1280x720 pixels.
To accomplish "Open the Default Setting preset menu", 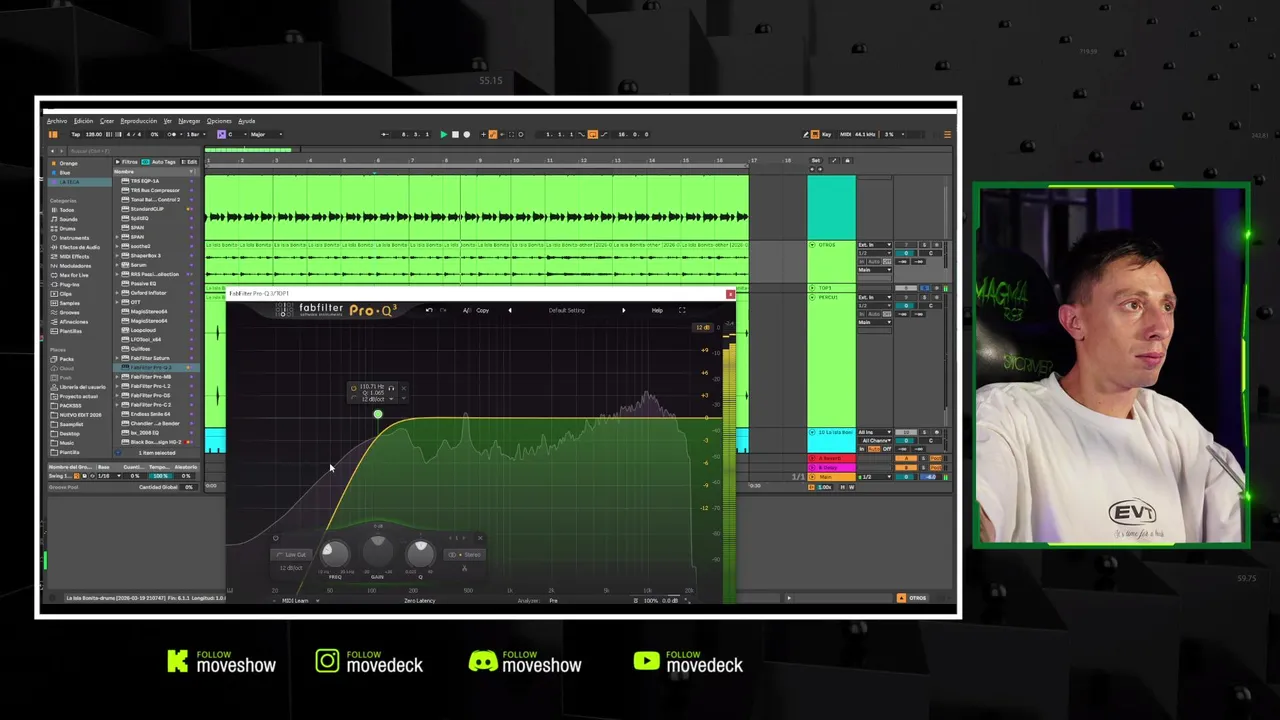I will tap(566, 310).
